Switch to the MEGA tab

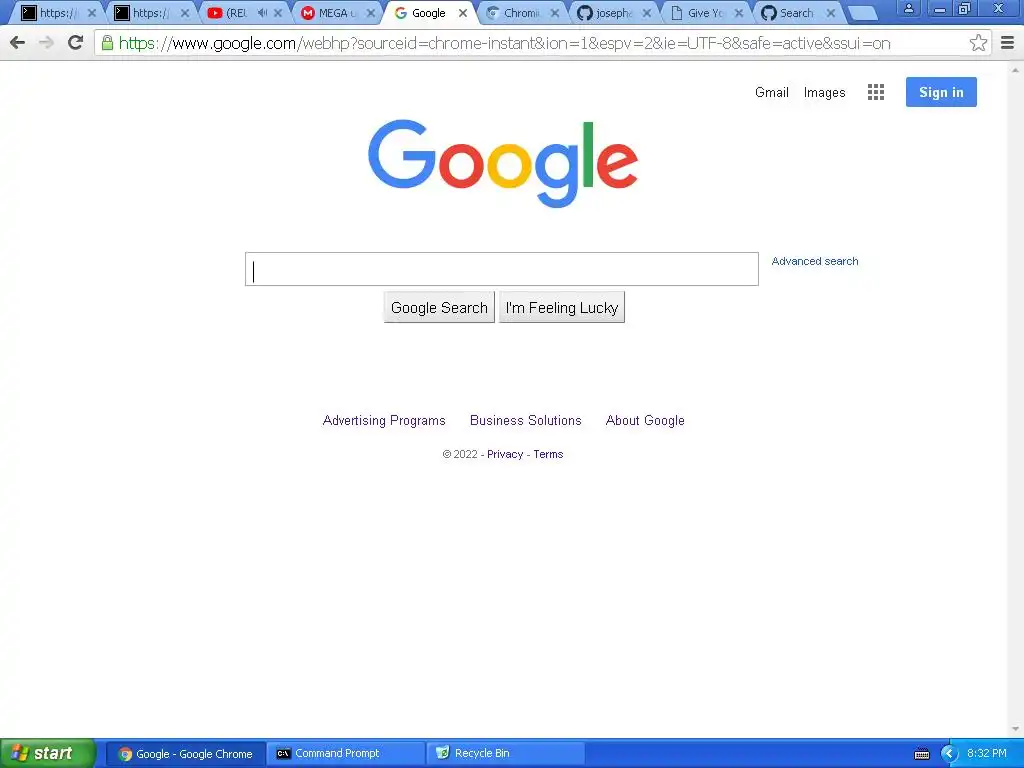pyautogui.click(x=337, y=13)
